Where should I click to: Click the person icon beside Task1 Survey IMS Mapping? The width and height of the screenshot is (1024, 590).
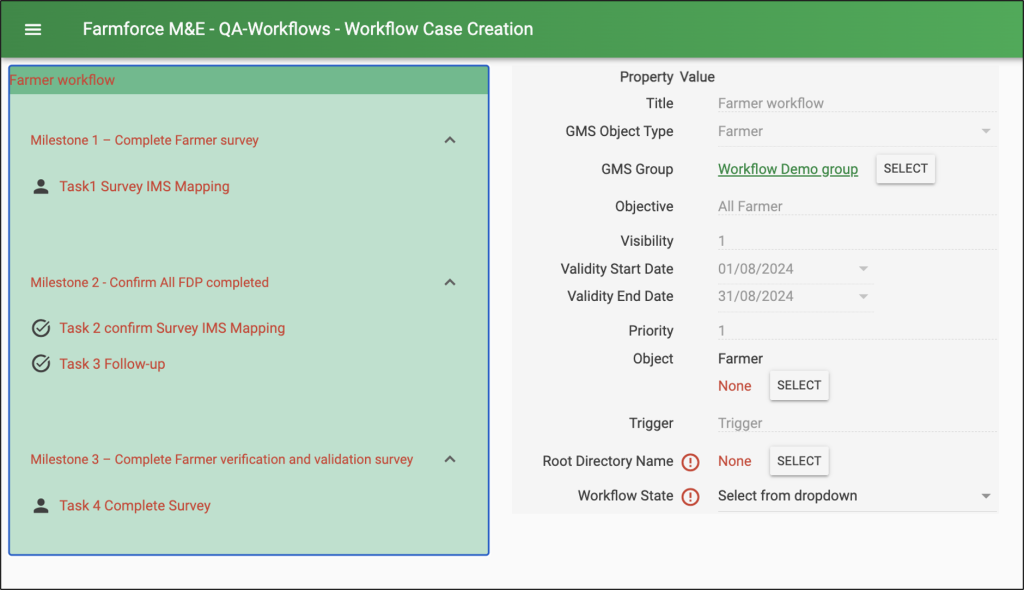pos(41,186)
